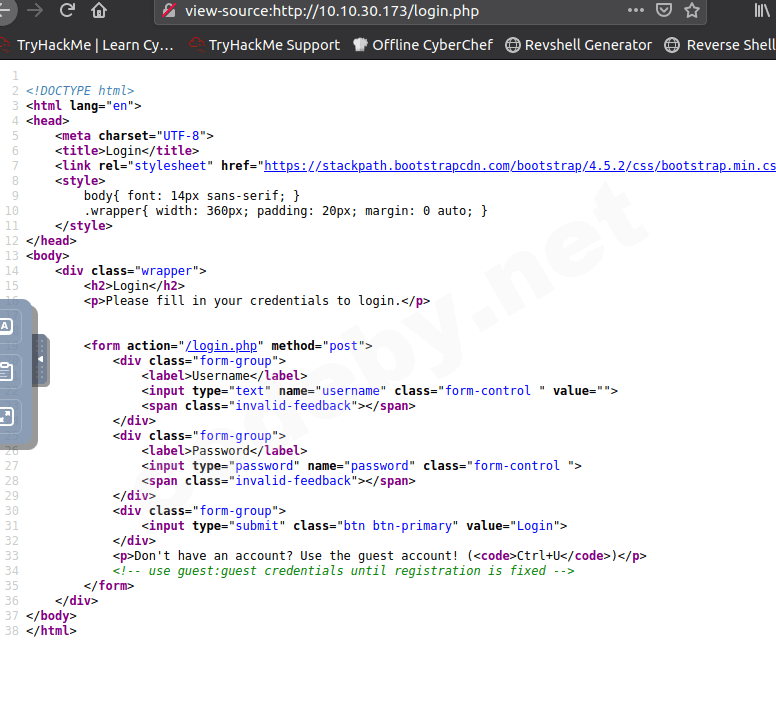Click the div class="wrapper" line
The height and width of the screenshot is (716, 776).
click(x=131, y=271)
